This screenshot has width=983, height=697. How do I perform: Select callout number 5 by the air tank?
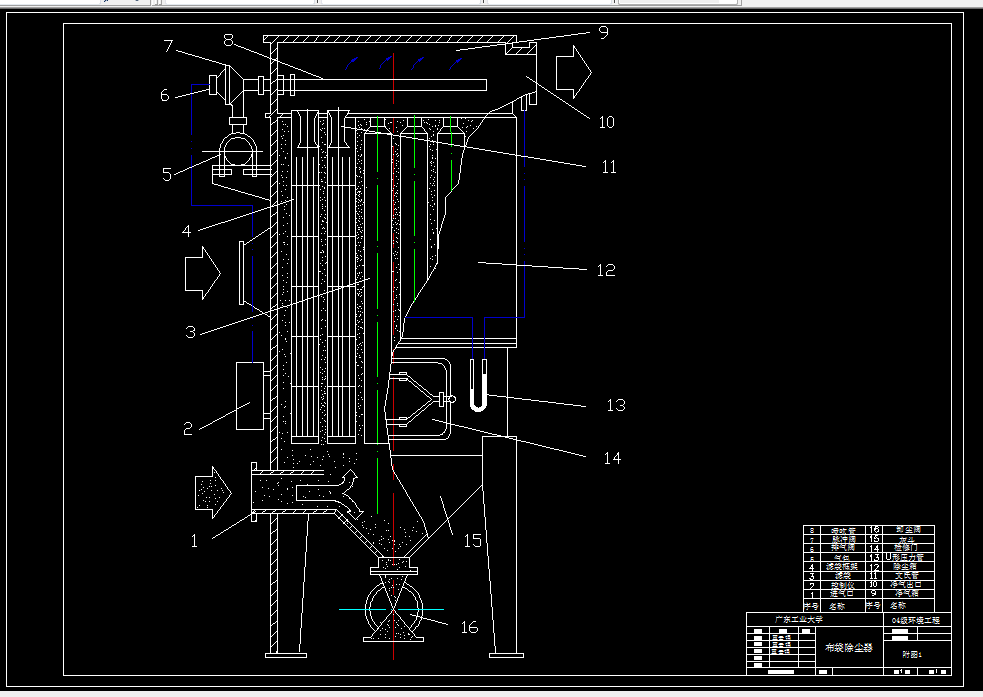[x=167, y=174]
